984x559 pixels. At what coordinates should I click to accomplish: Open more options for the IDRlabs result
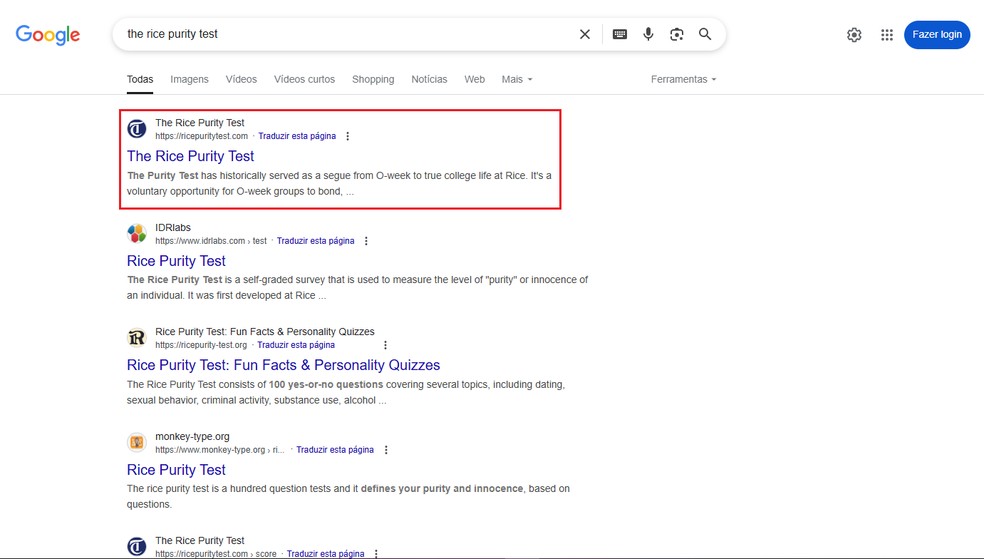pyautogui.click(x=366, y=241)
